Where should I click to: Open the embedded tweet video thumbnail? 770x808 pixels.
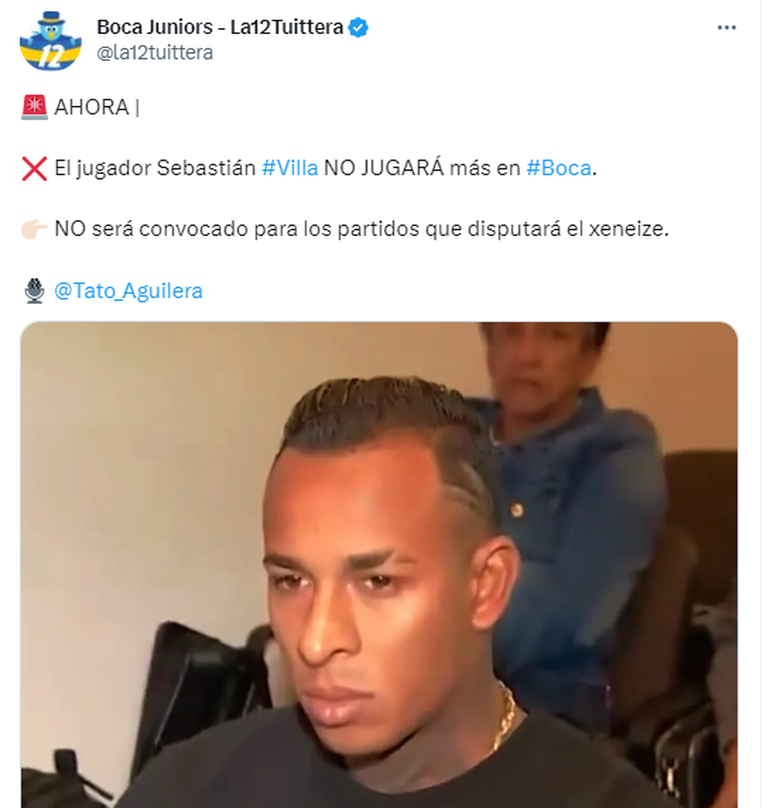[379, 565]
